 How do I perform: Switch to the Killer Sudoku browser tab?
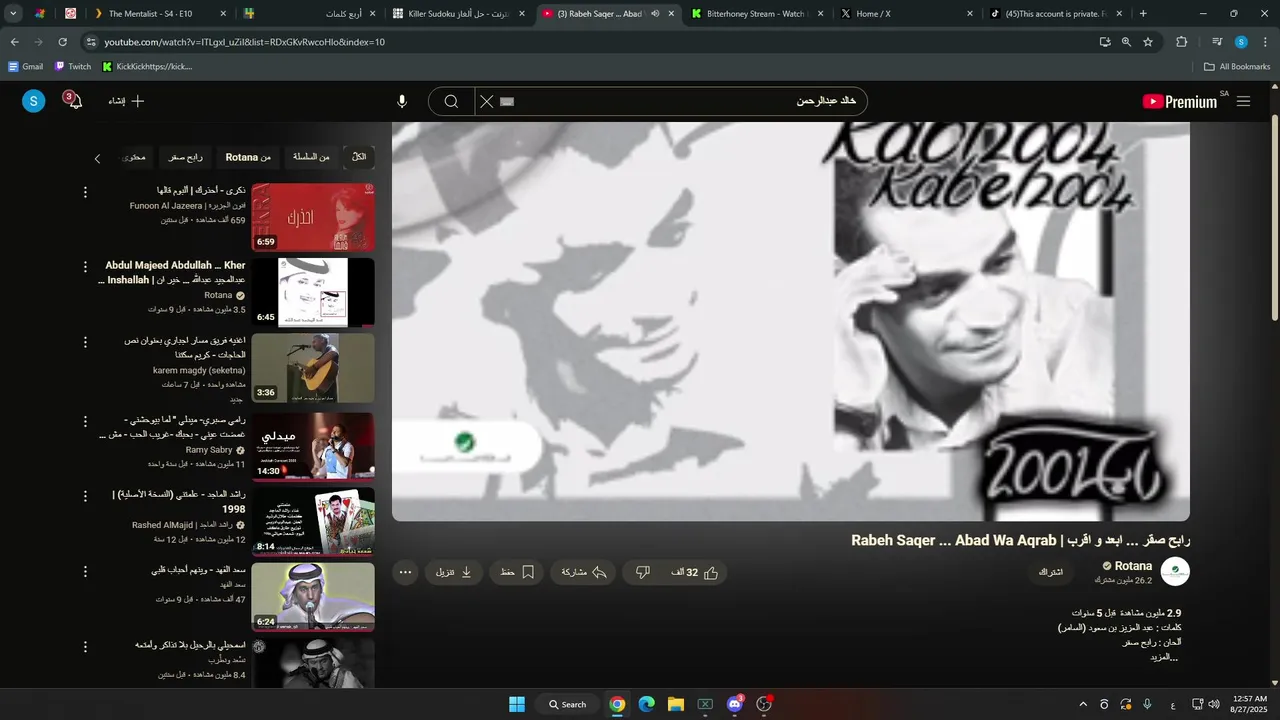(x=459, y=14)
